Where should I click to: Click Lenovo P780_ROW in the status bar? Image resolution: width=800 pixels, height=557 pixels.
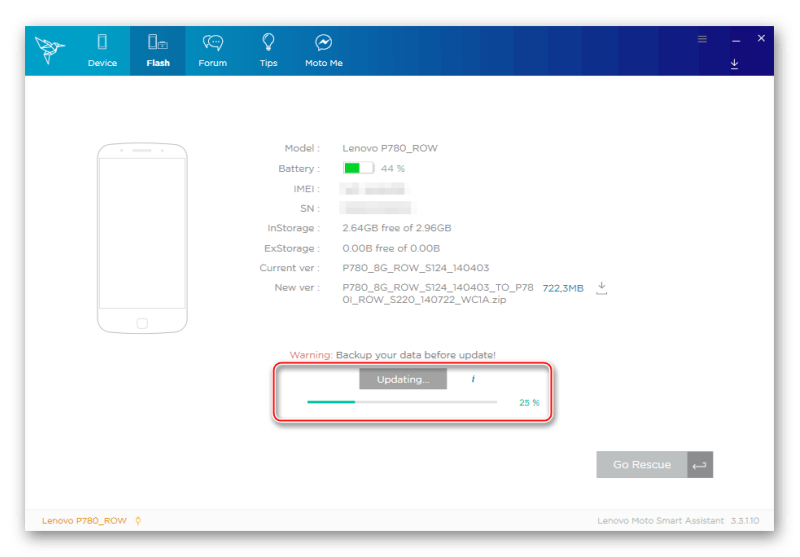click(x=84, y=521)
